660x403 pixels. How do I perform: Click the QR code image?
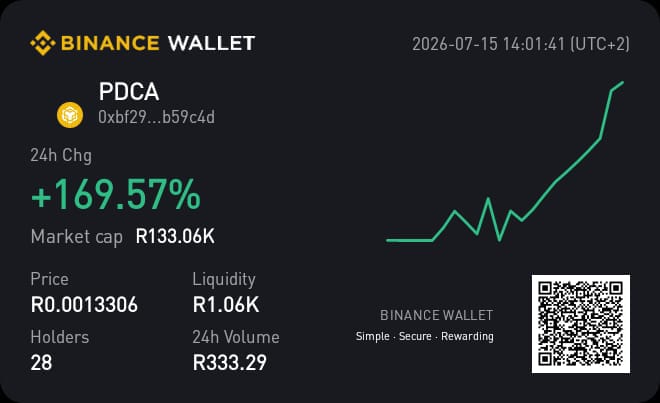(581, 324)
